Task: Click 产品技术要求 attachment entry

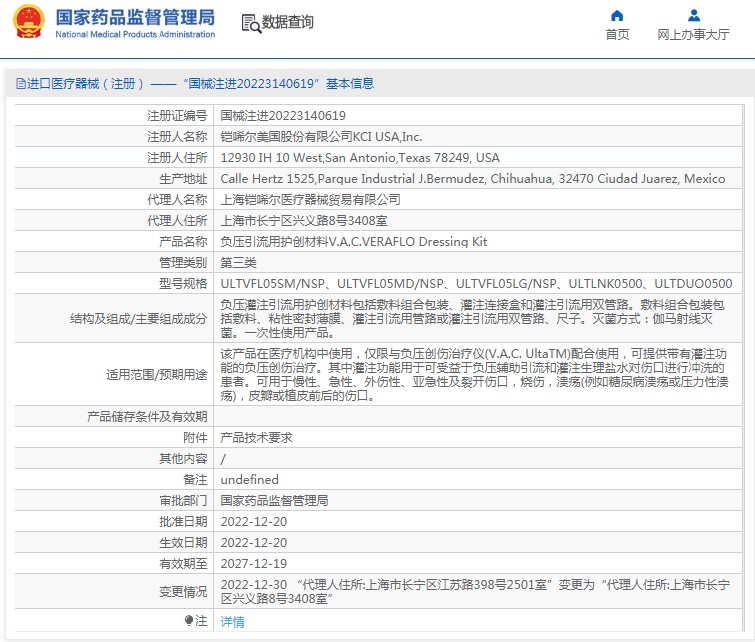Action: [256, 437]
